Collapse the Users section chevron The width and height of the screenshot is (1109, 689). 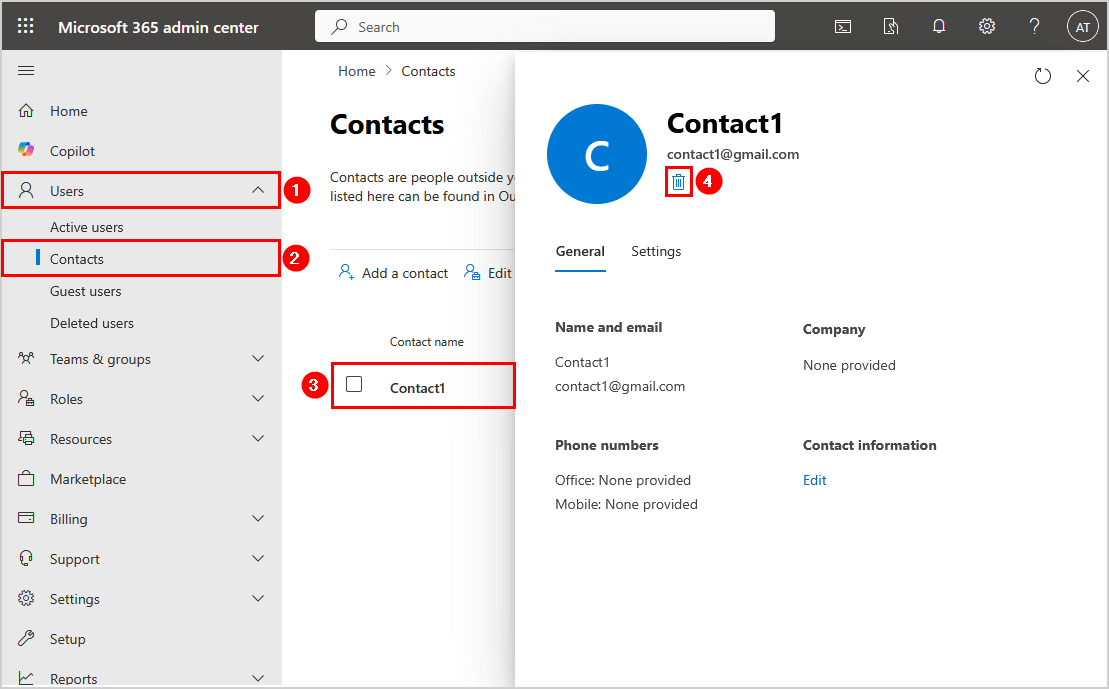pyautogui.click(x=258, y=190)
